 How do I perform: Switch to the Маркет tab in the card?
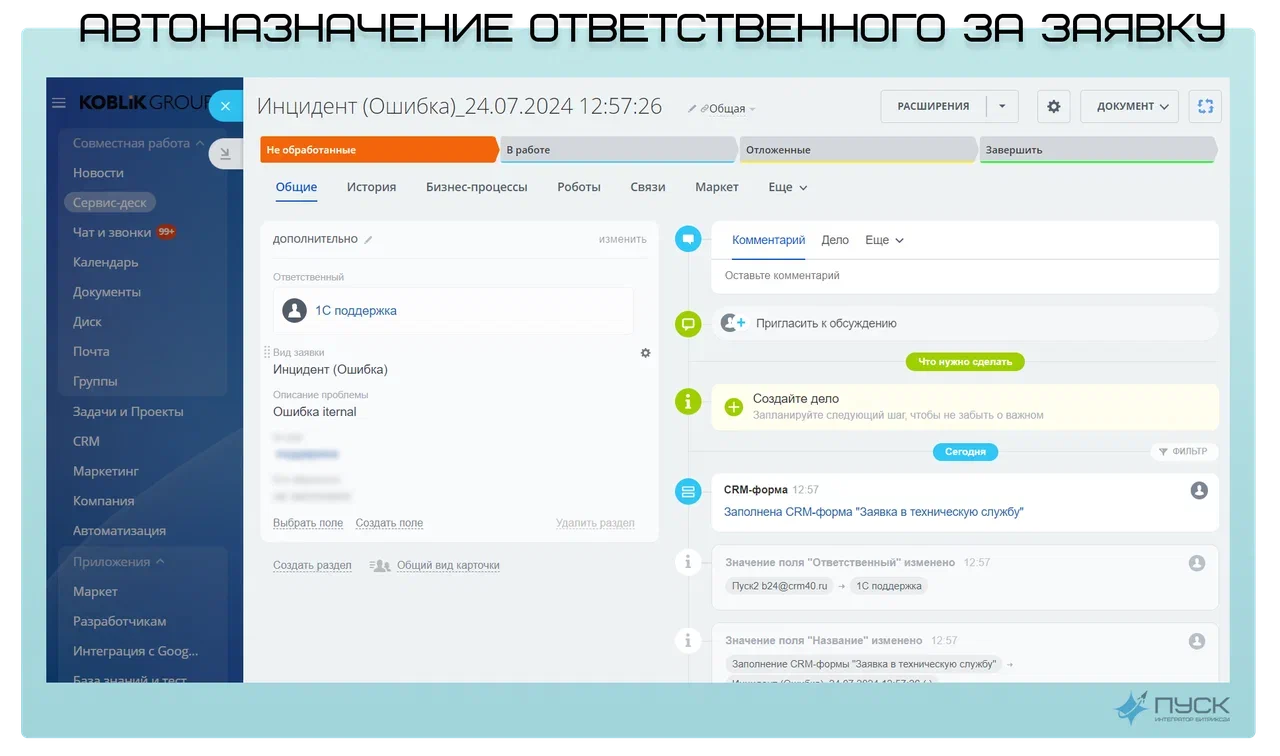717,187
